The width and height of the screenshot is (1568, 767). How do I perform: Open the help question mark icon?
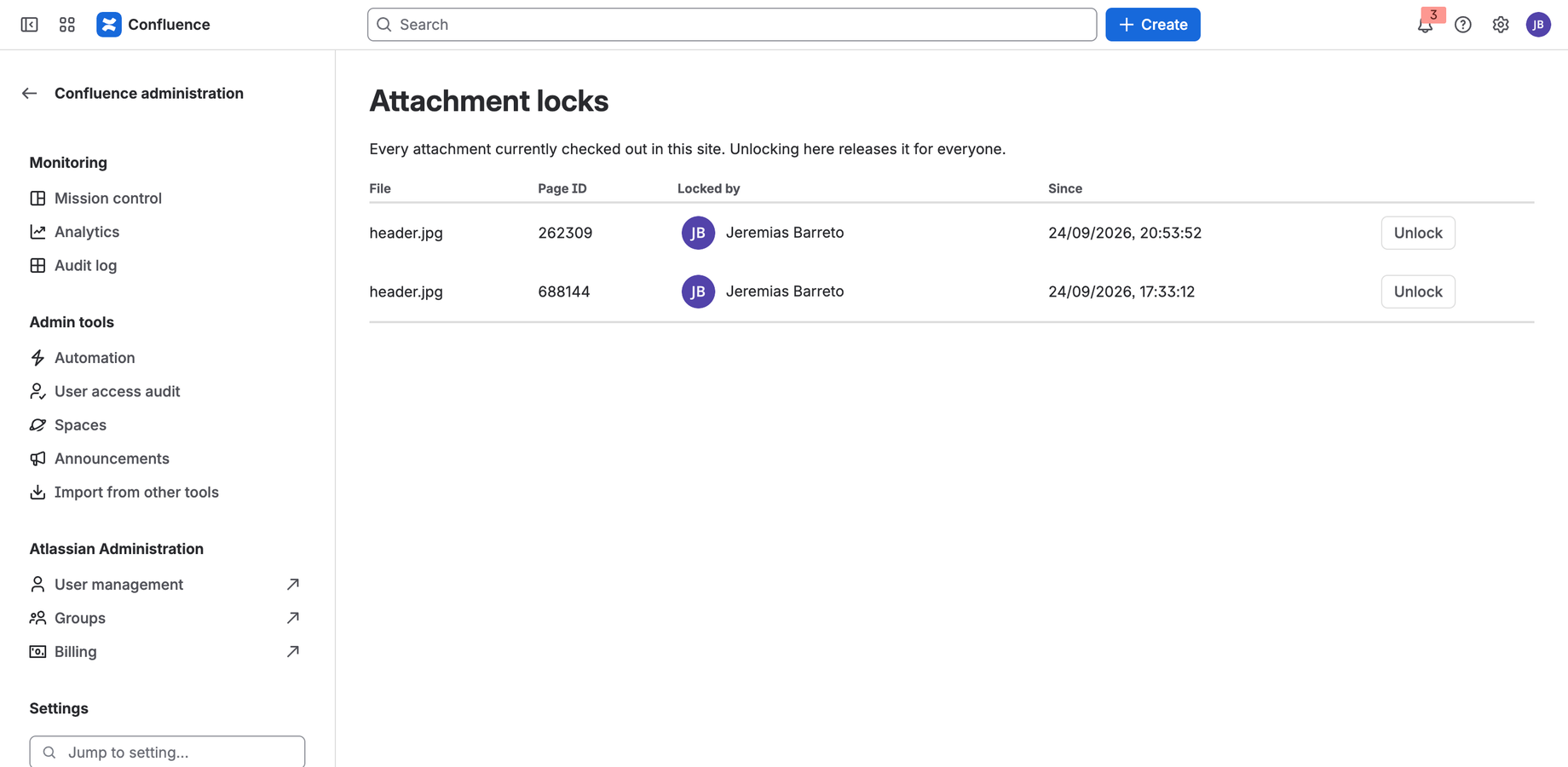(1463, 25)
